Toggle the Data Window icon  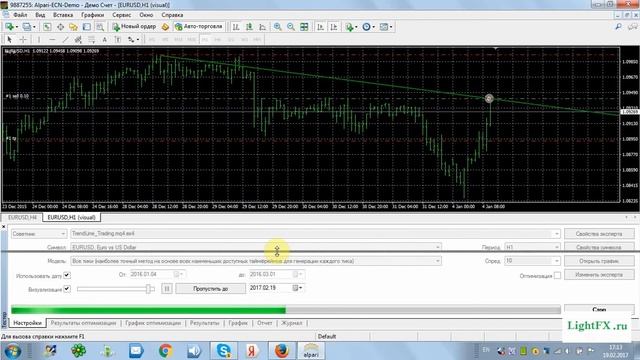click(60, 27)
